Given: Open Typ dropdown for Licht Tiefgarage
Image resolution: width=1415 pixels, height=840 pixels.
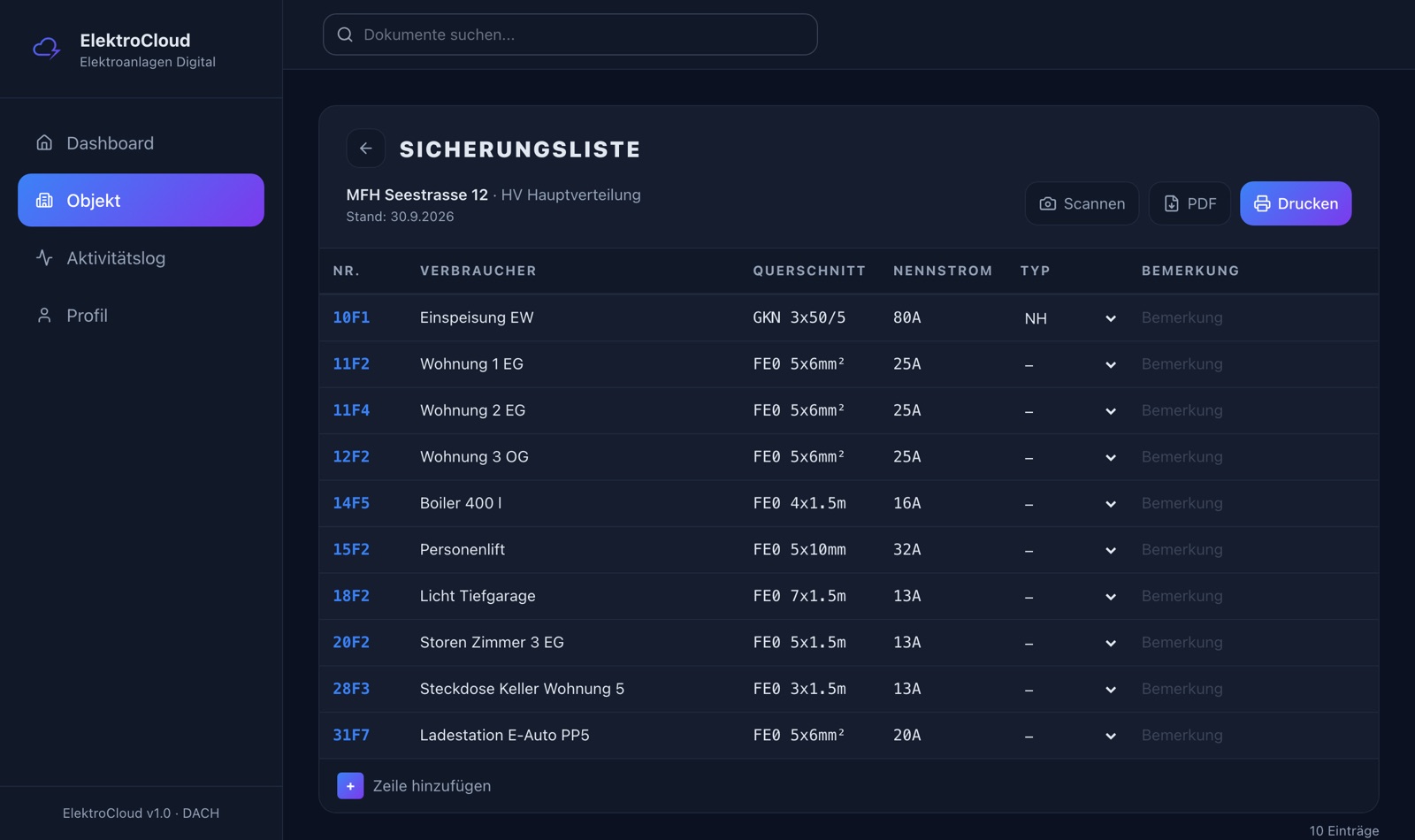Looking at the screenshot, I should point(1071,597).
